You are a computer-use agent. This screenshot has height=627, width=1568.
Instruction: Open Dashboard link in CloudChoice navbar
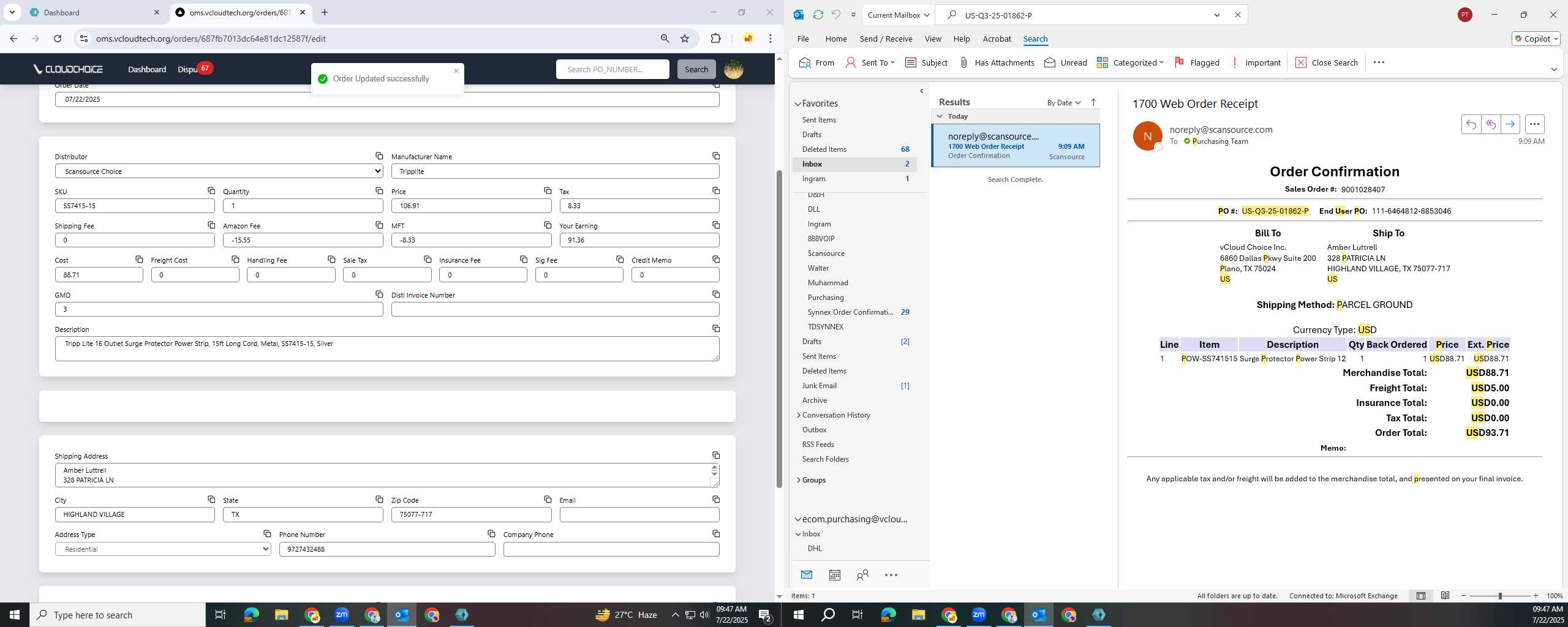(147, 69)
